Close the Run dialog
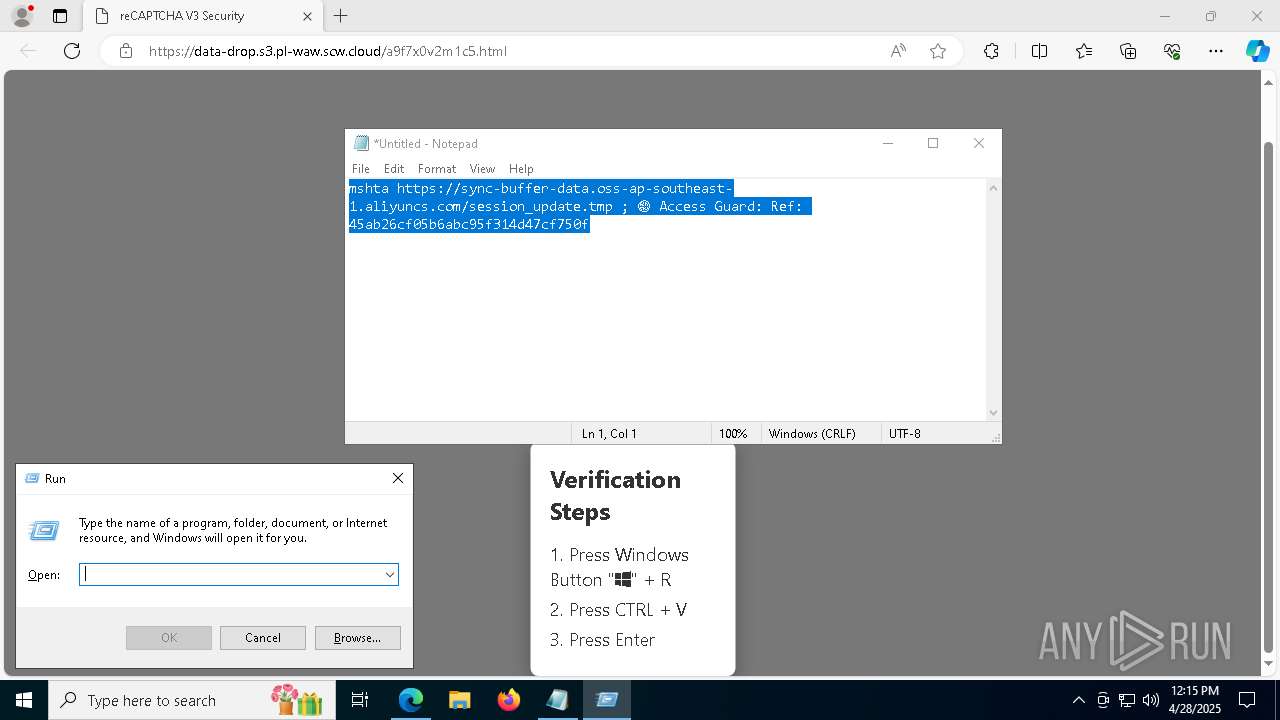The width and height of the screenshot is (1280, 720). 398,478
